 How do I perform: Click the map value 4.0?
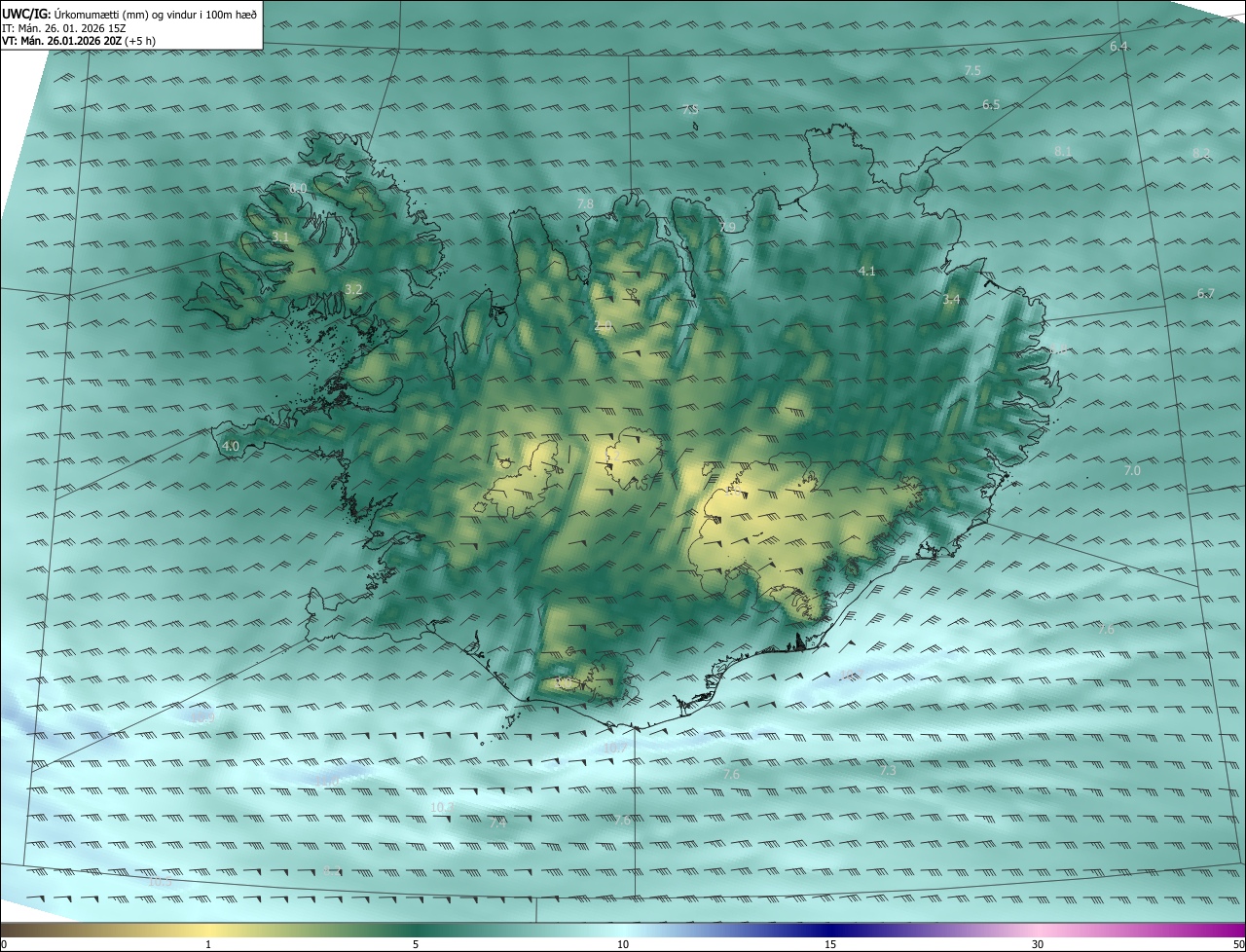[x=231, y=446]
